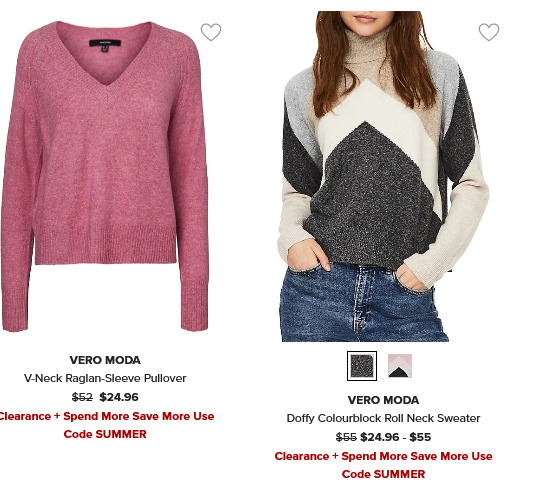Click VERO MODA brand above Doffy sweater
Screen dimensions: 546x483
pos(383,400)
